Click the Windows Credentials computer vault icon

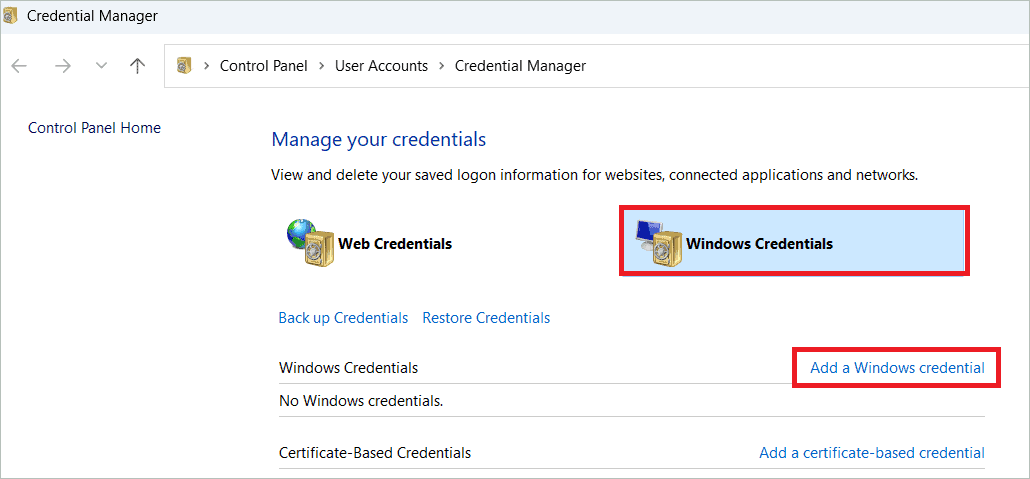pyautogui.click(x=659, y=243)
